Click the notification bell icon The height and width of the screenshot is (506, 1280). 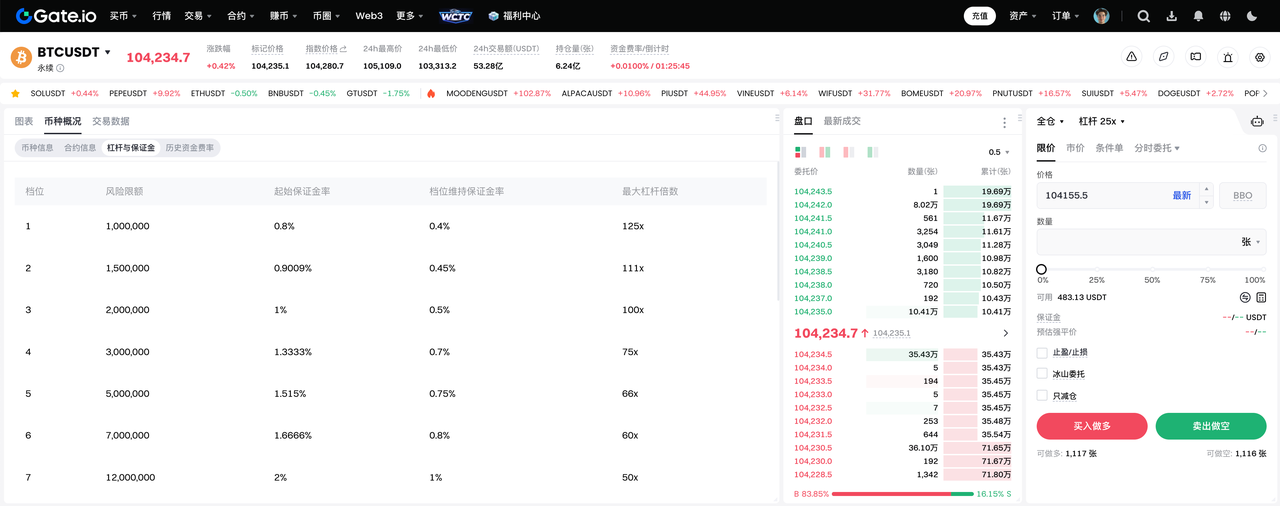click(1198, 16)
